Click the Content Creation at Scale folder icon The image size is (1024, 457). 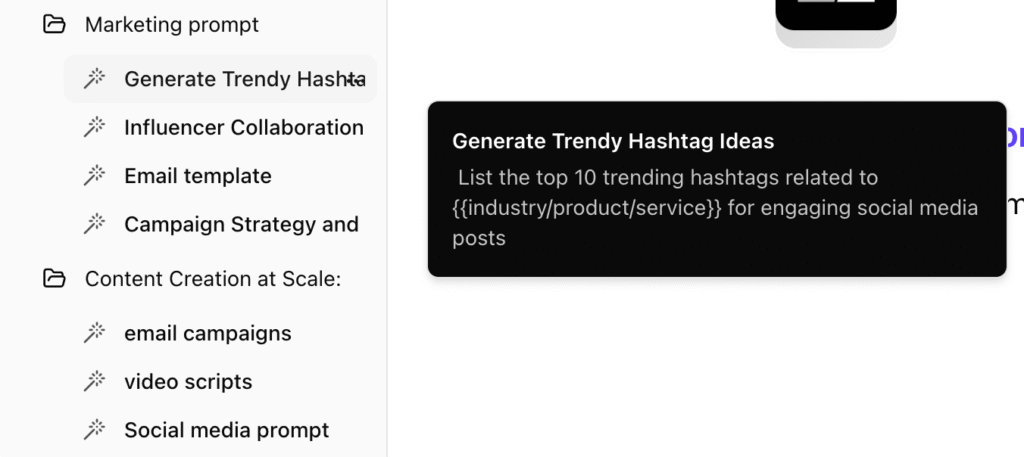pos(54,279)
